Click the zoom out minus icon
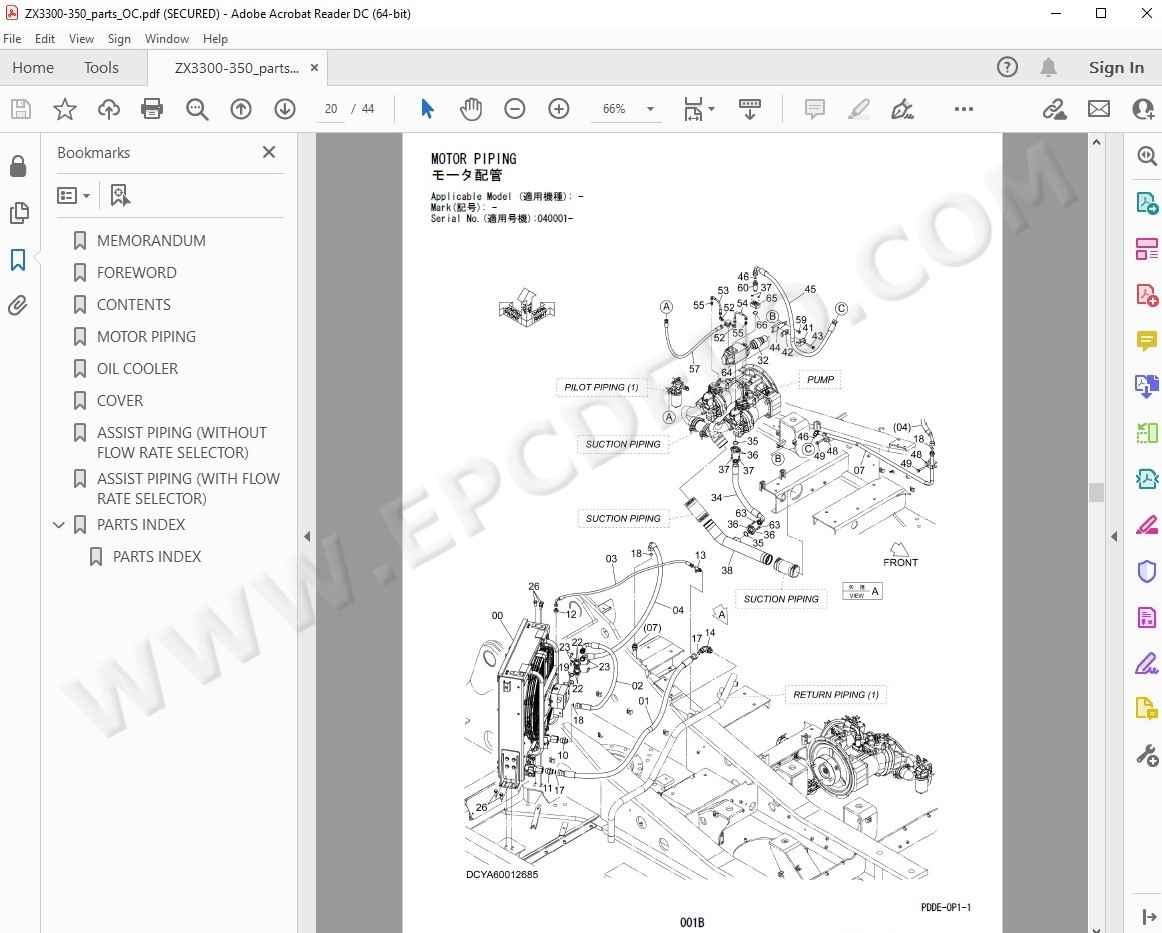Screen dimensions: 1162x933 pos(515,109)
